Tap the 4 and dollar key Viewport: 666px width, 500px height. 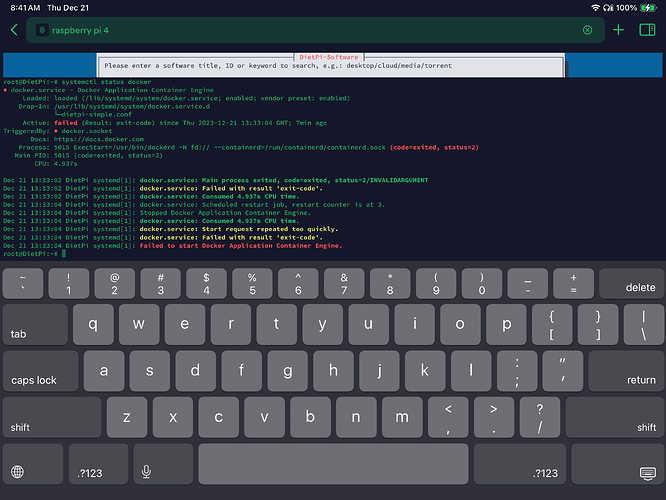click(x=206, y=284)
